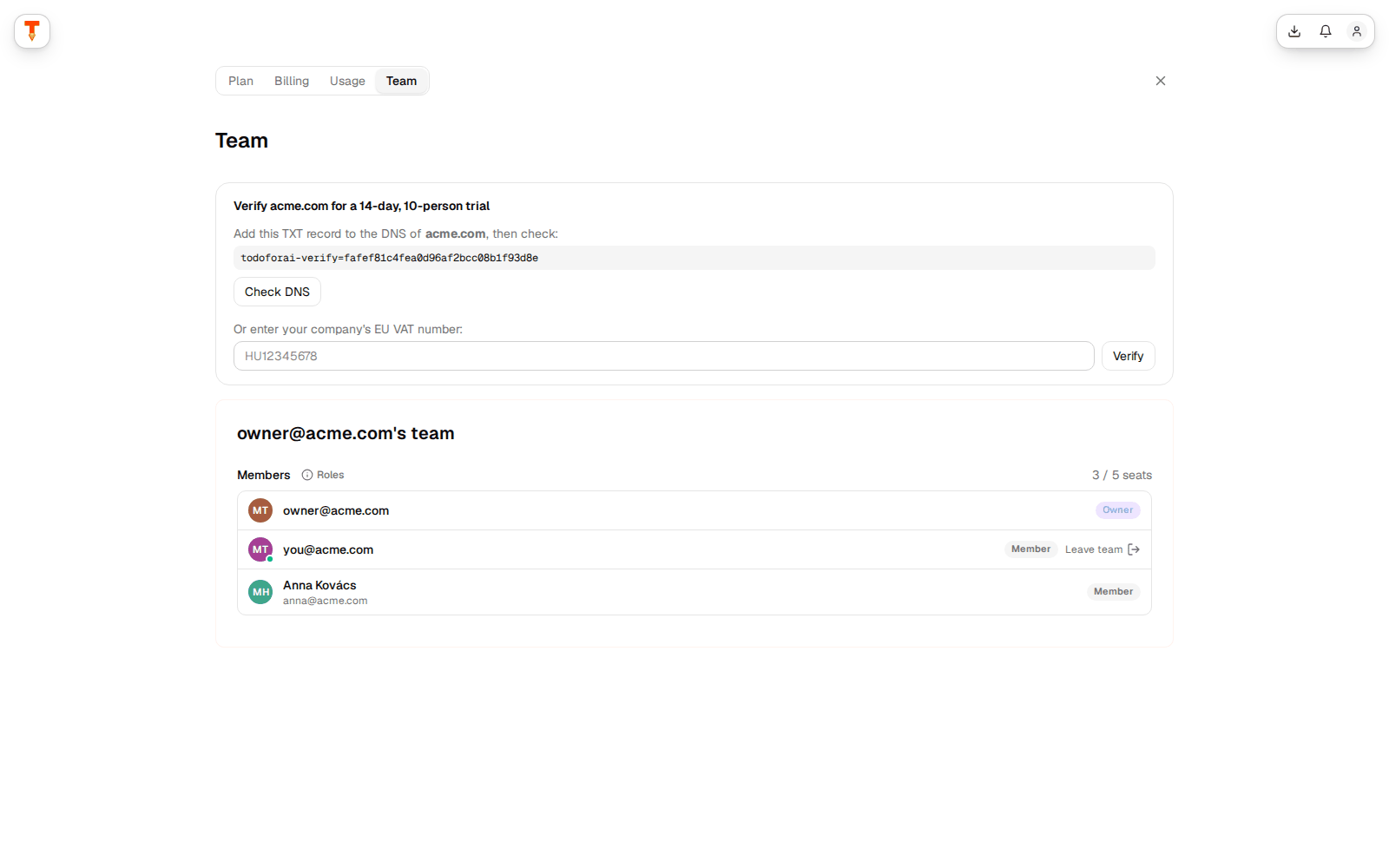Switch to the Plan tab
Image resolution: width=1389 pixels, height=868 pixels.
coord(241,81)
